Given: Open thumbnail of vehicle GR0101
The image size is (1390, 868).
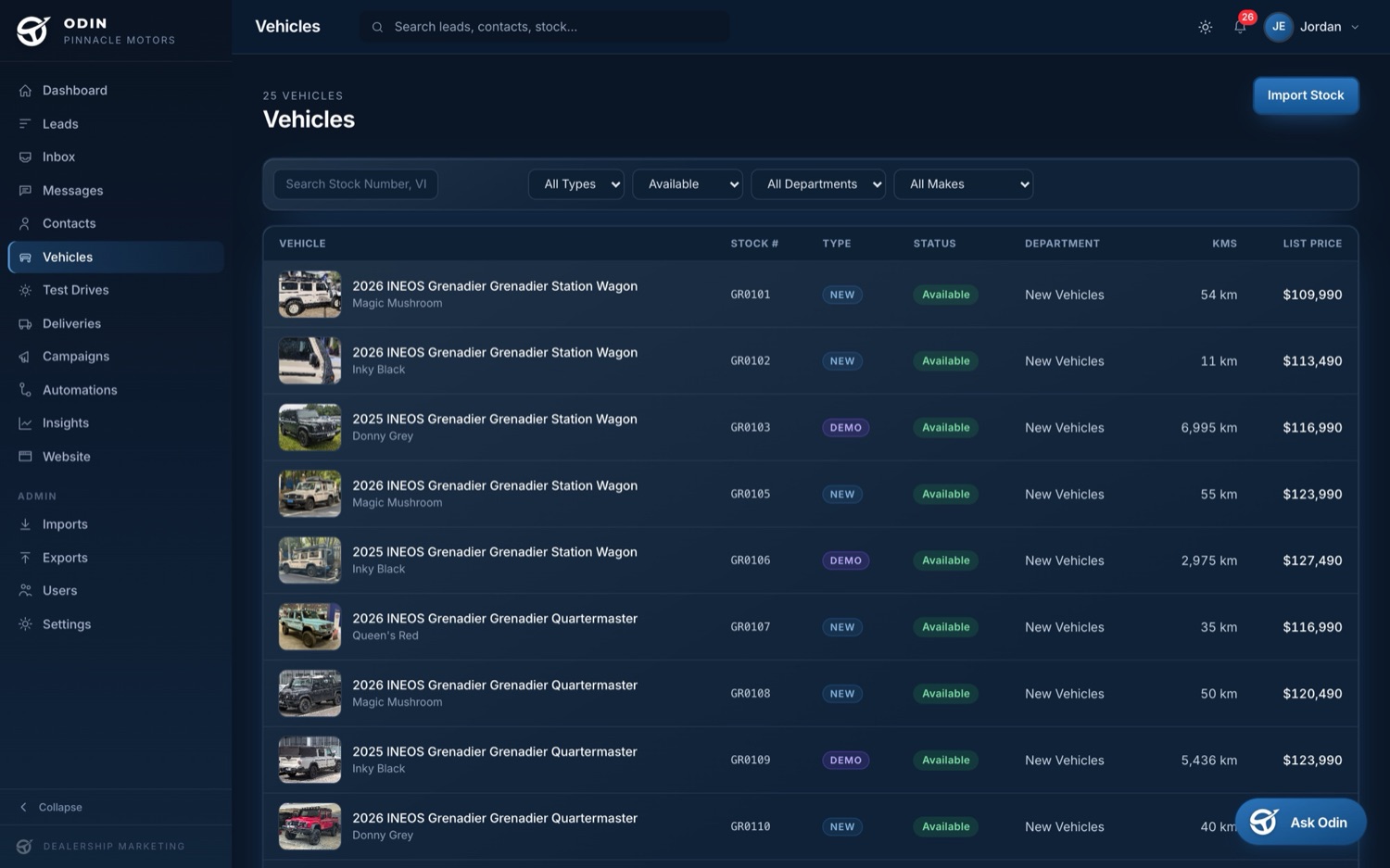Looking at the screenshot, I should pos(310,295).
